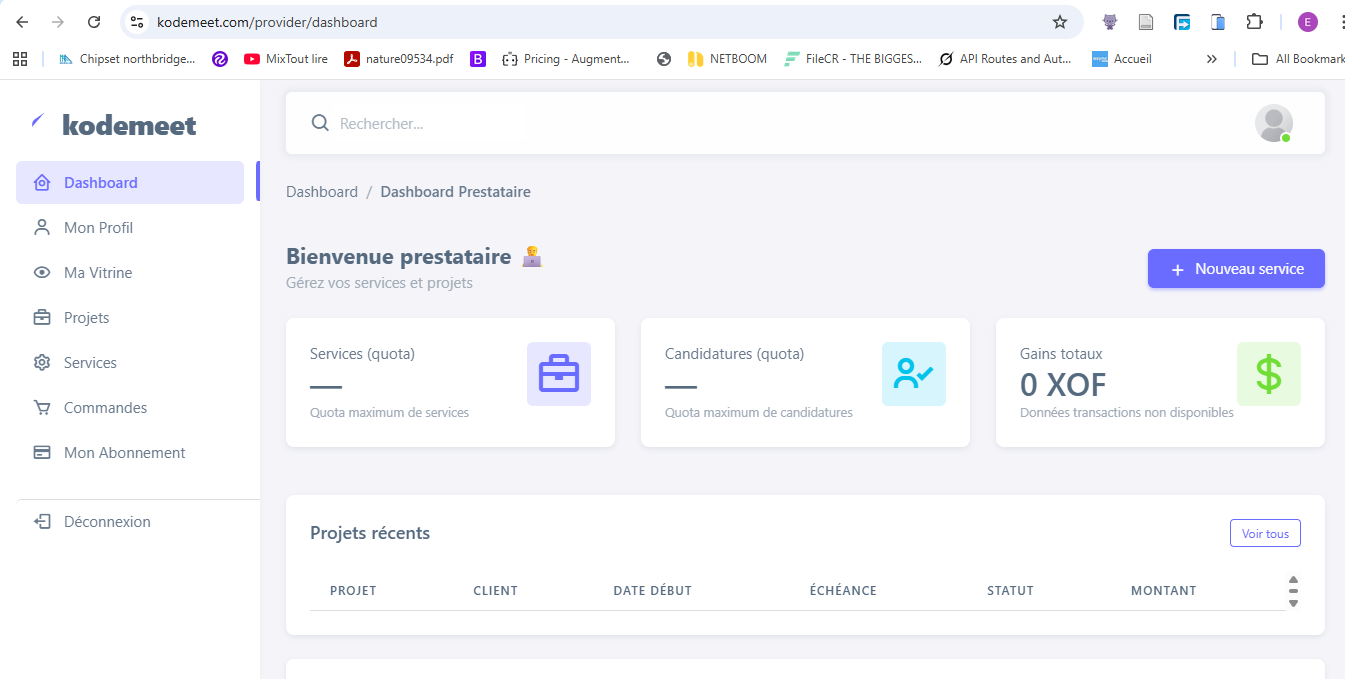The width and height of the screenshot is (1345, 679).
Task: Open the Projets sidebar section
Action: click(86, 318)
